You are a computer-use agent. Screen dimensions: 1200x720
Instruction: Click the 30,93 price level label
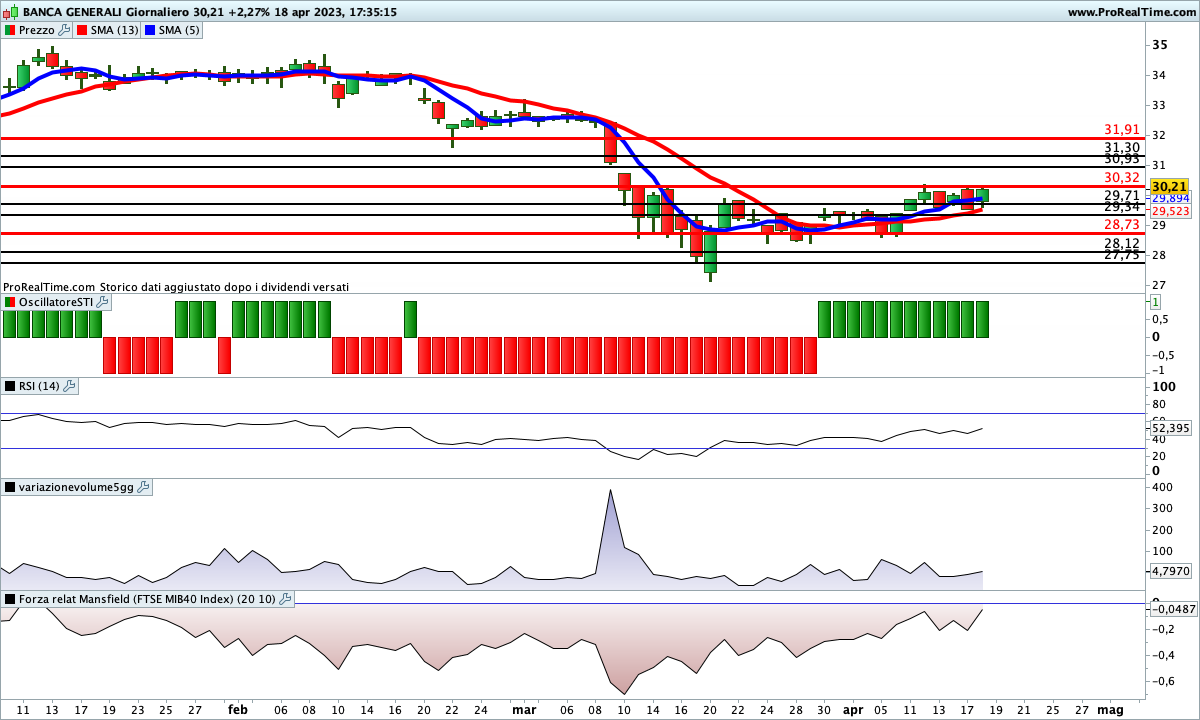coord(1122,158)
